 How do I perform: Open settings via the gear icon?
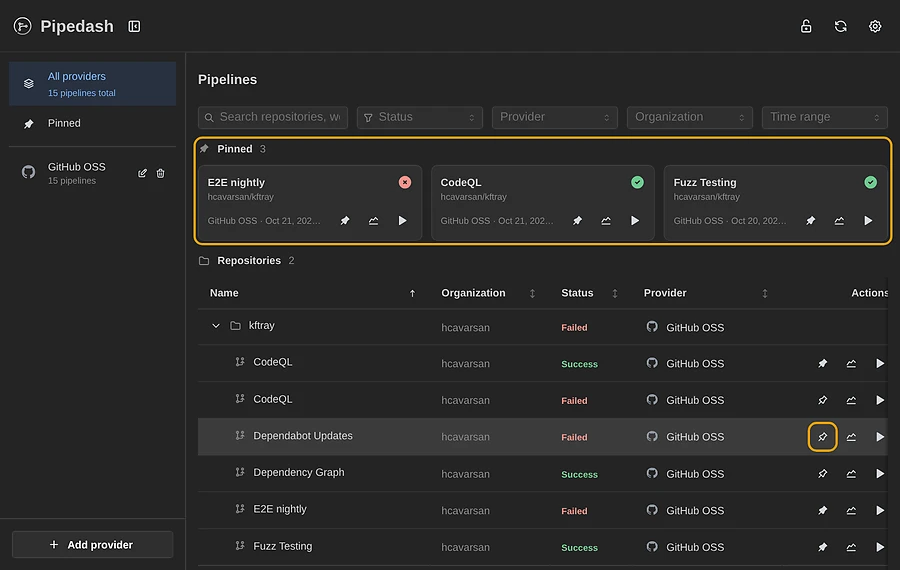[x=875, y=26]
